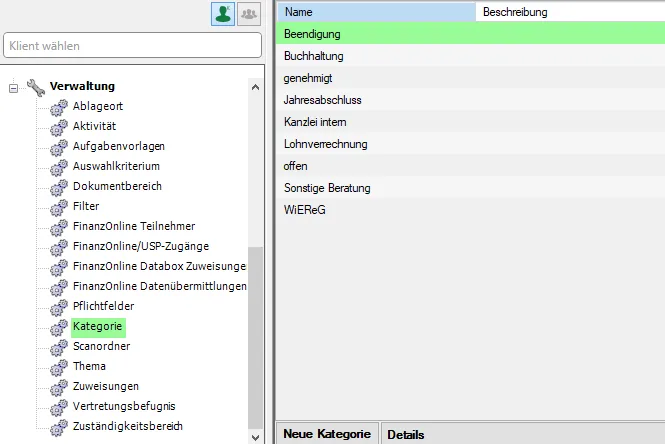Viewport: 665px width, 444px height.
Task: Open Zuweisungen in the tree
Action: (x=106, y=386)
